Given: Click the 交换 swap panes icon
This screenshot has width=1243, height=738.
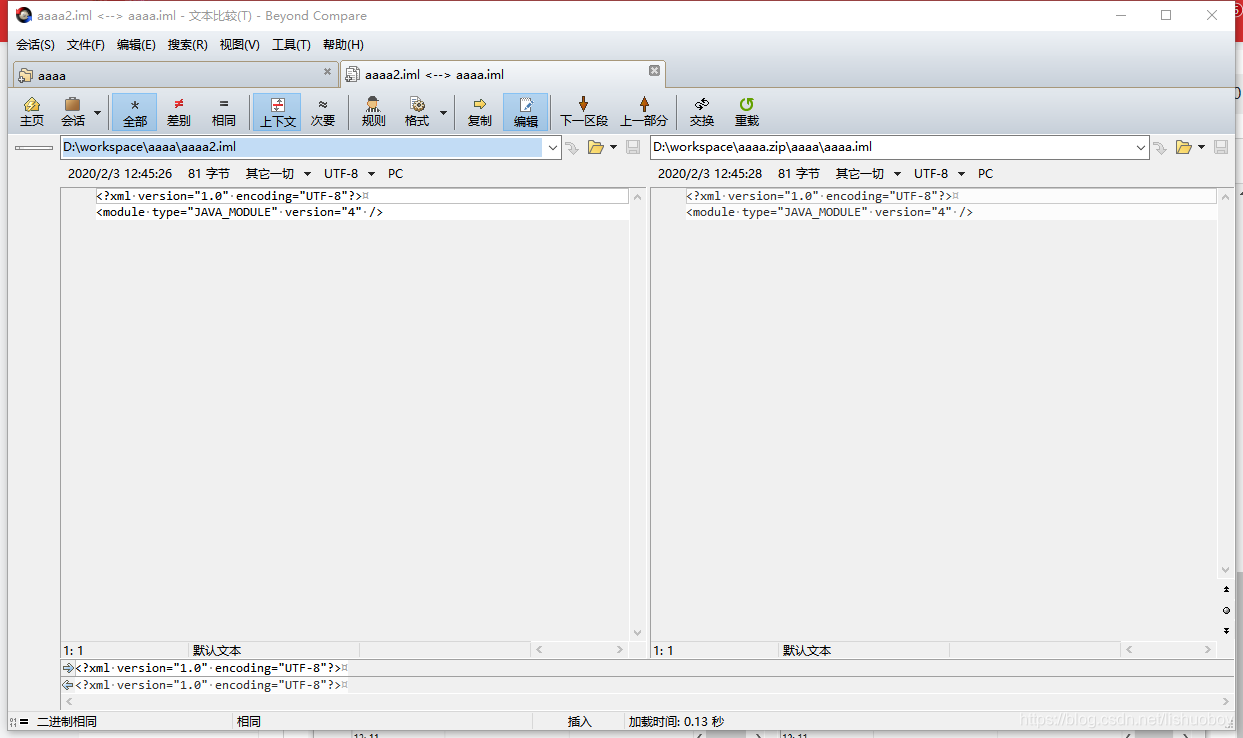Looking at the screenshot, I should click(x=701, y=111).
